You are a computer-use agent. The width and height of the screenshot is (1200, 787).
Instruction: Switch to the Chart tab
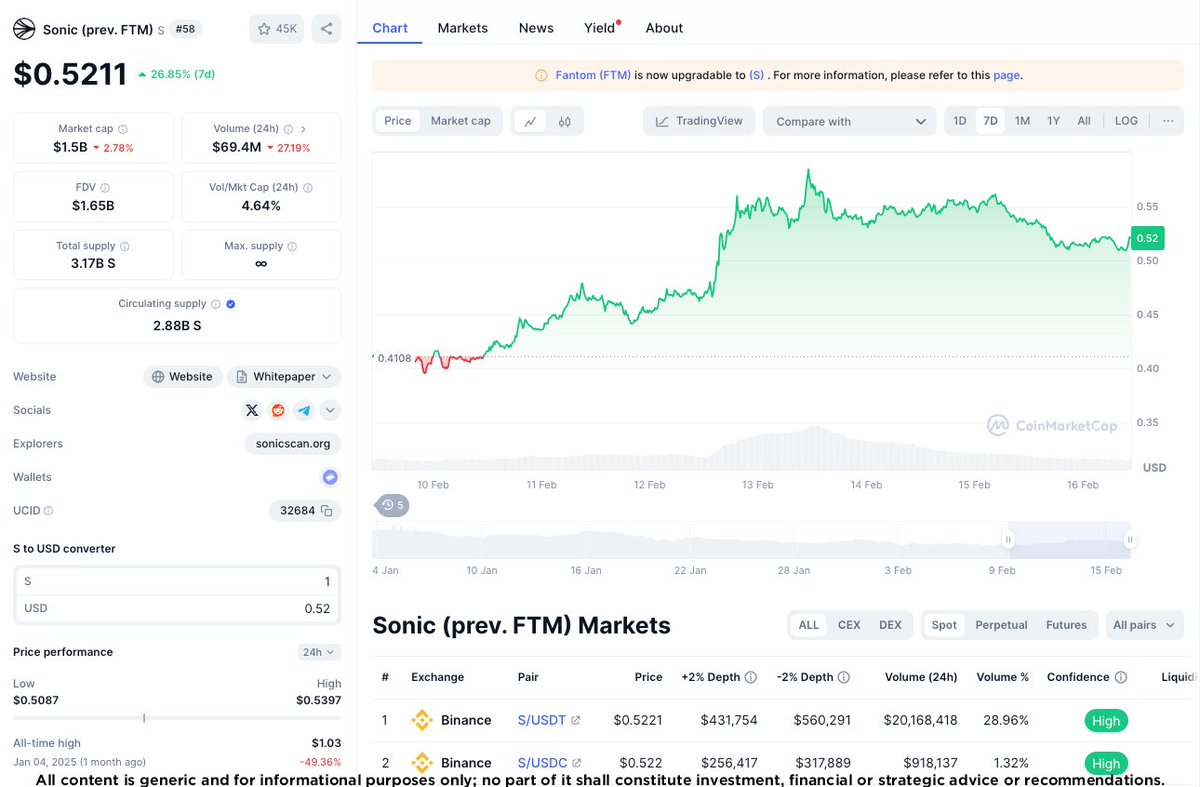390,28
